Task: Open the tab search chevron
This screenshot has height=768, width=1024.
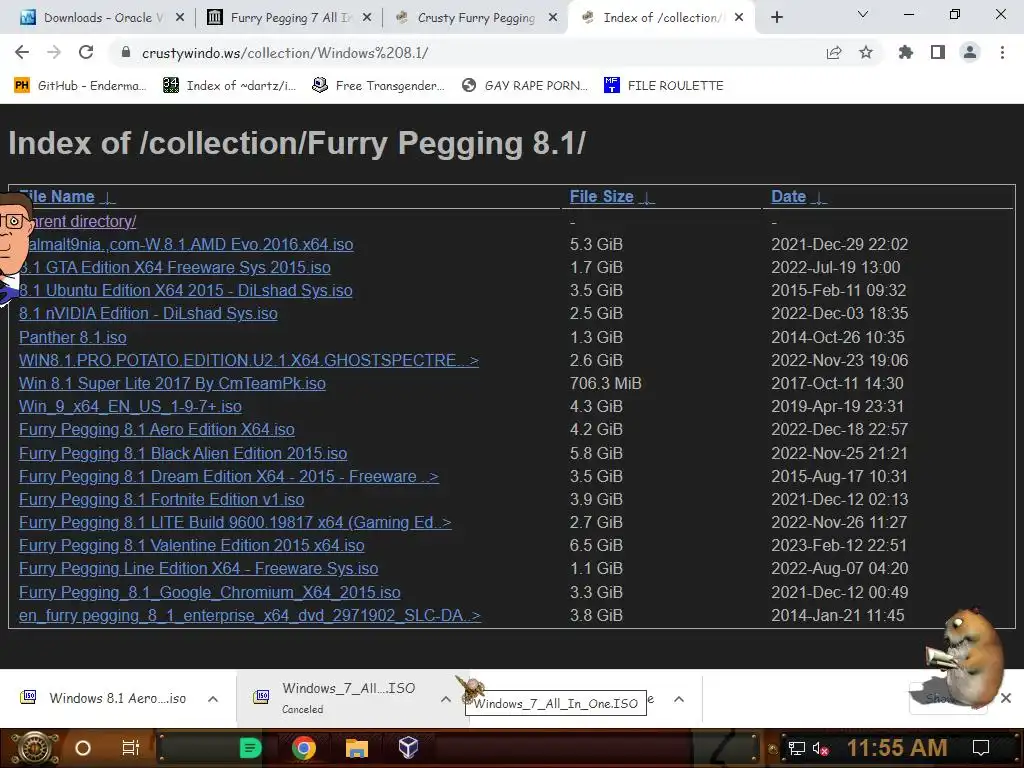Action: 863,14
